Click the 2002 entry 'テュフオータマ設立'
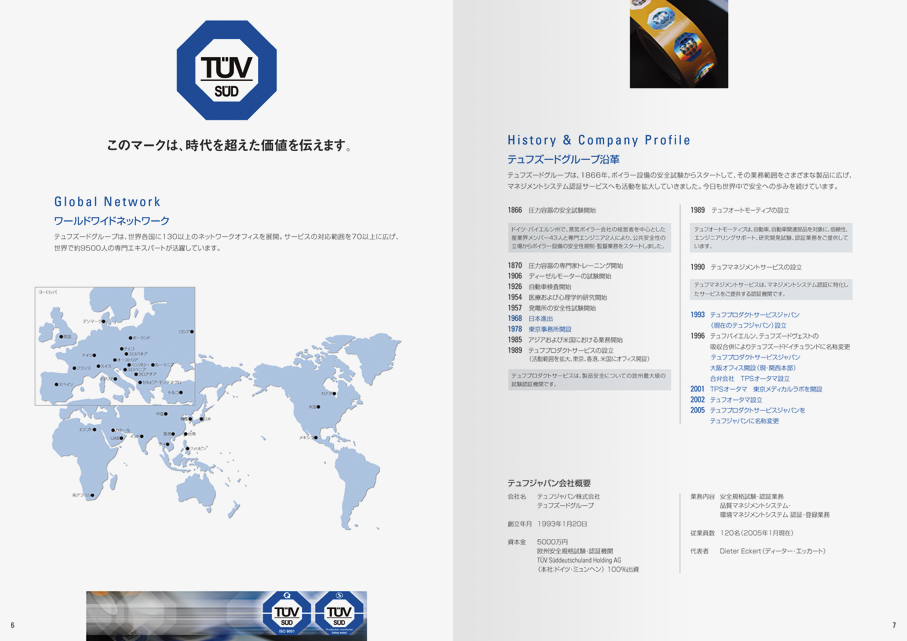Image resolution: width=907 pixels, height=641 pixels. point(736,400)
